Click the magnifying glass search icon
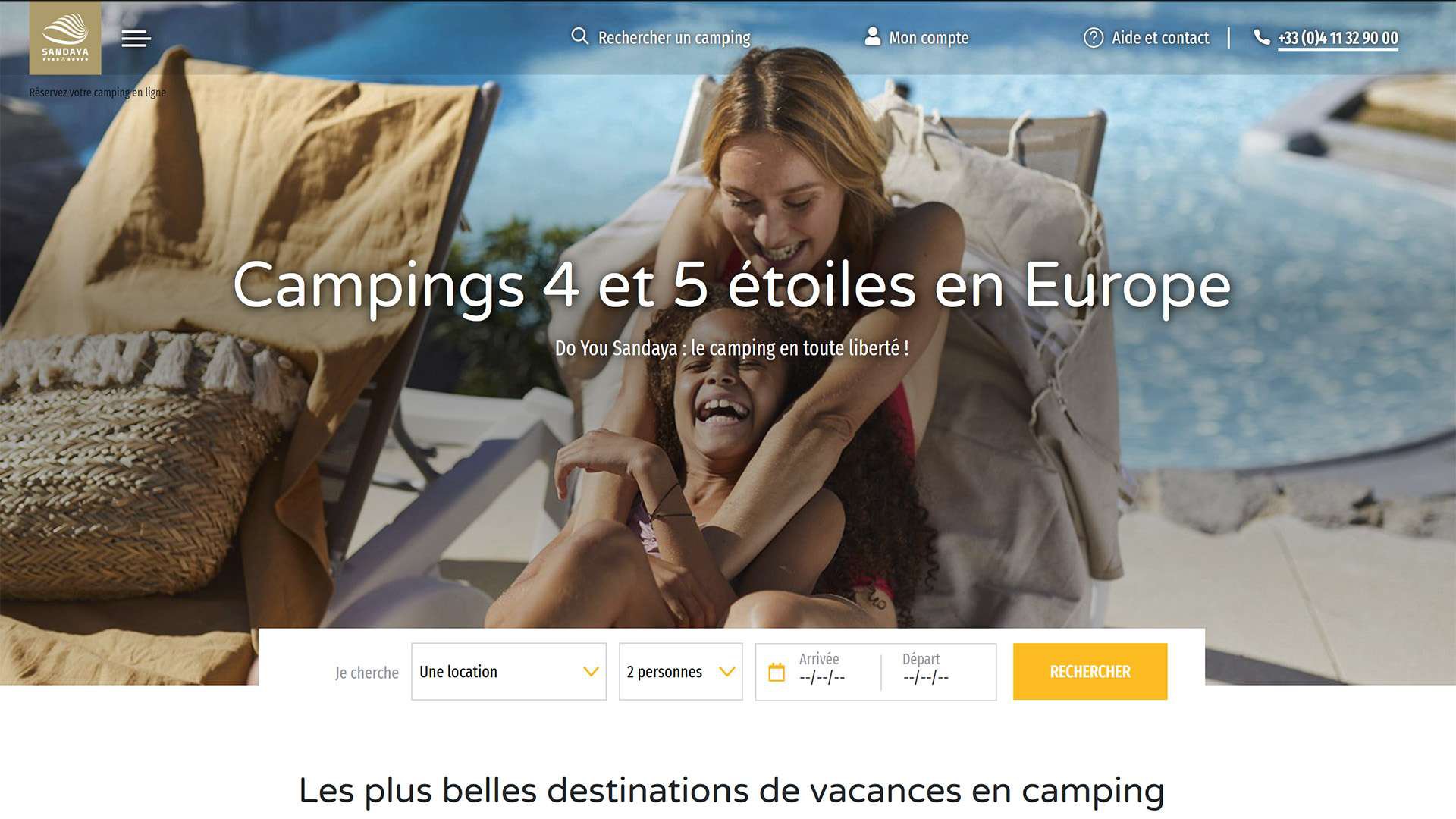The width and height of the screenshot is (1456, 819). [x=579, y=36]
